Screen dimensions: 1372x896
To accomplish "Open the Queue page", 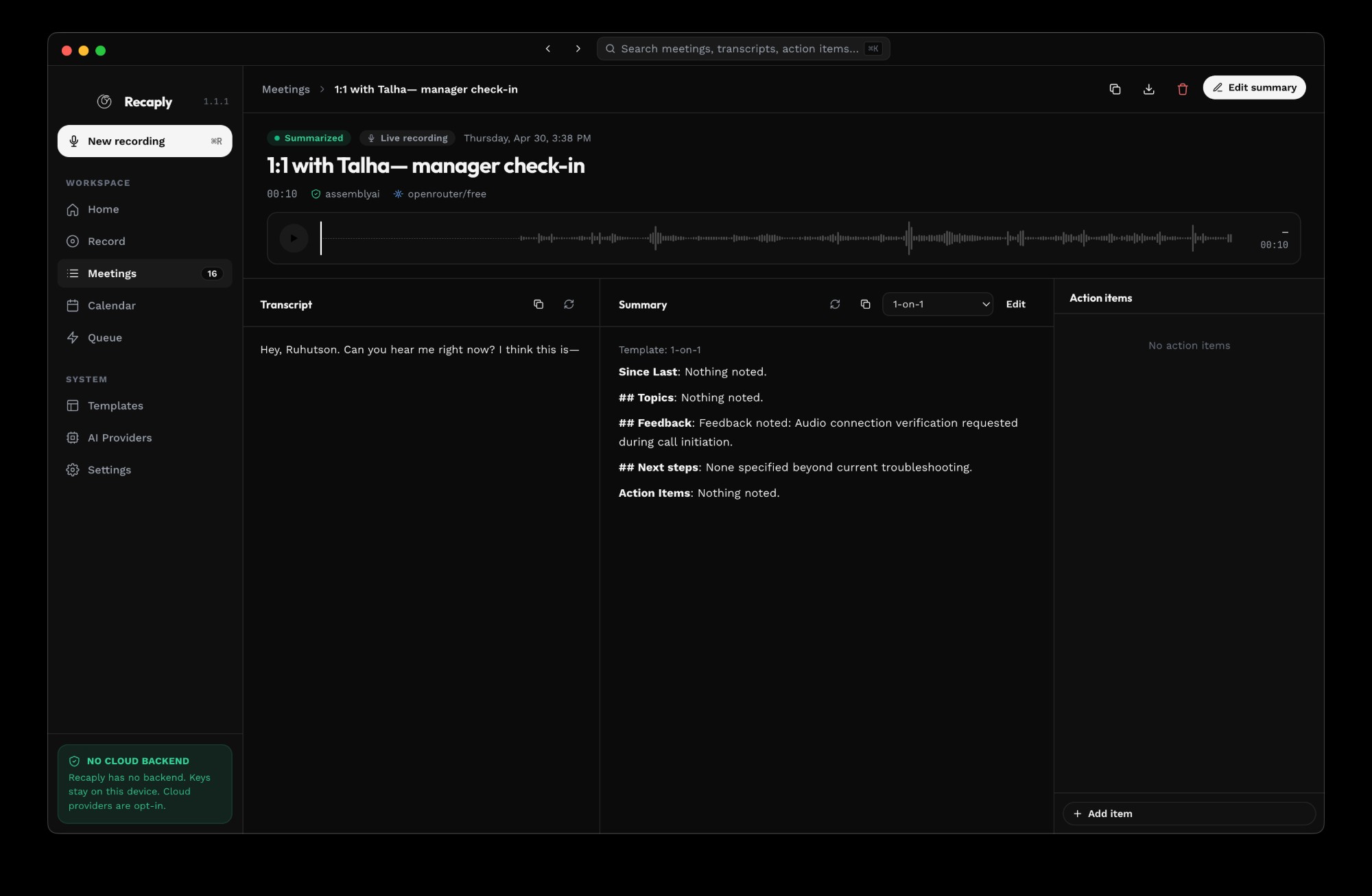I will tap(145, 338).
